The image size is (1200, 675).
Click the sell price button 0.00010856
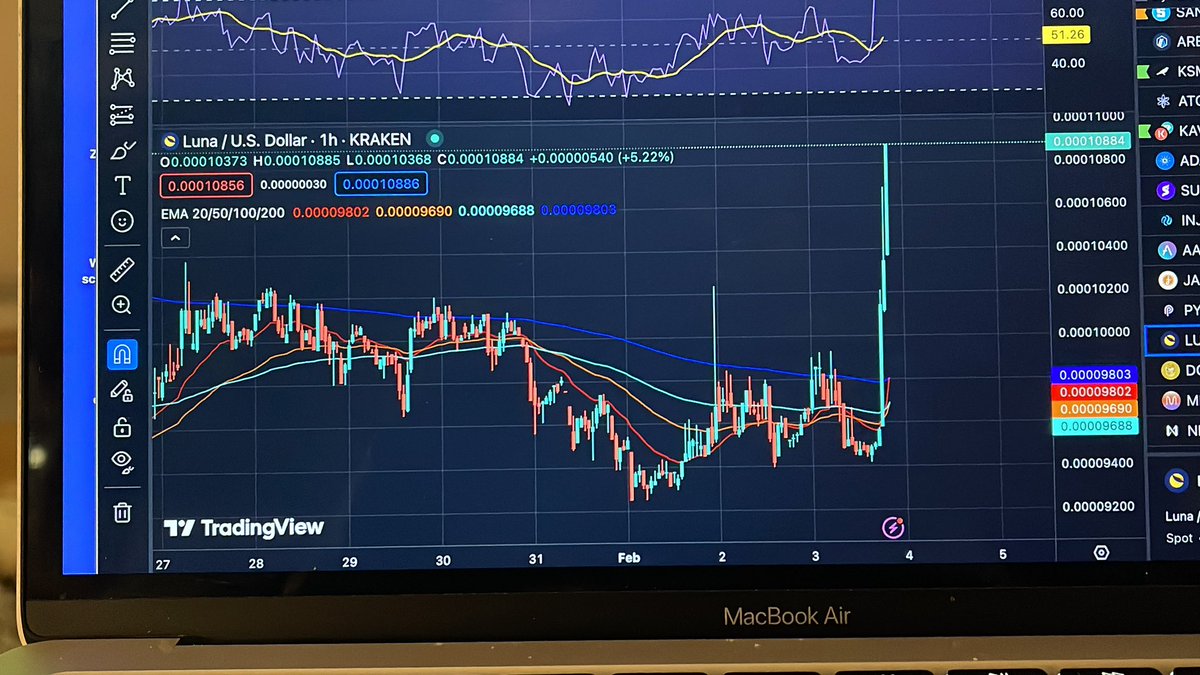[x=205, y=184]
